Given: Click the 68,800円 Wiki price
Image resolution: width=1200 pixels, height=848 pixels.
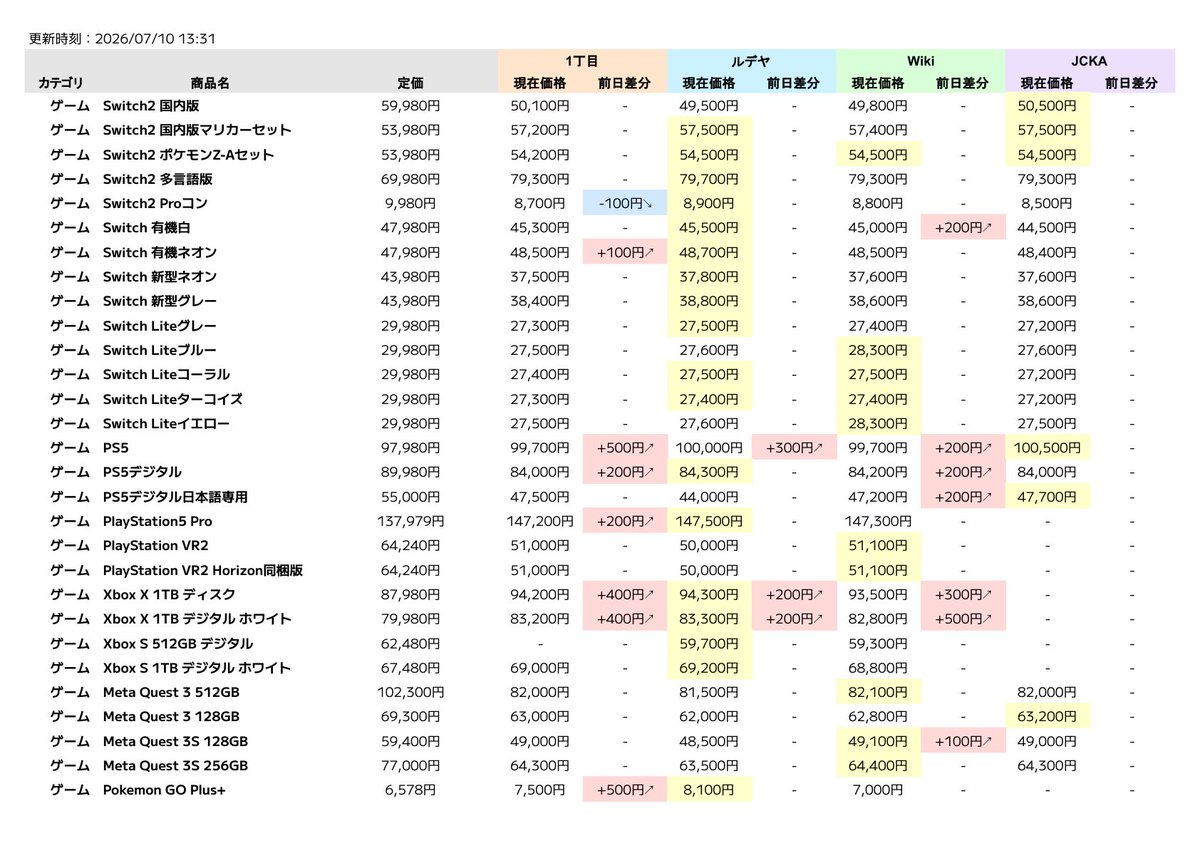Looking at the screenshot, I should coord(878,668).
